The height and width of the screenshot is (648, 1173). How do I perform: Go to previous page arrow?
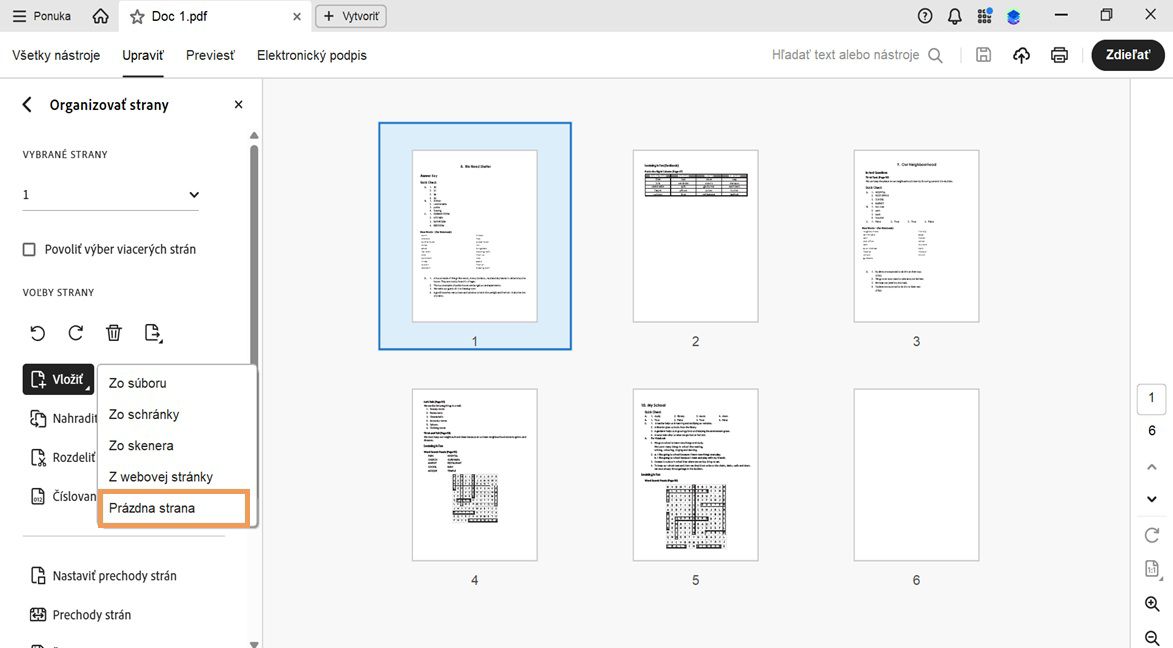[x=1152, y=467]
